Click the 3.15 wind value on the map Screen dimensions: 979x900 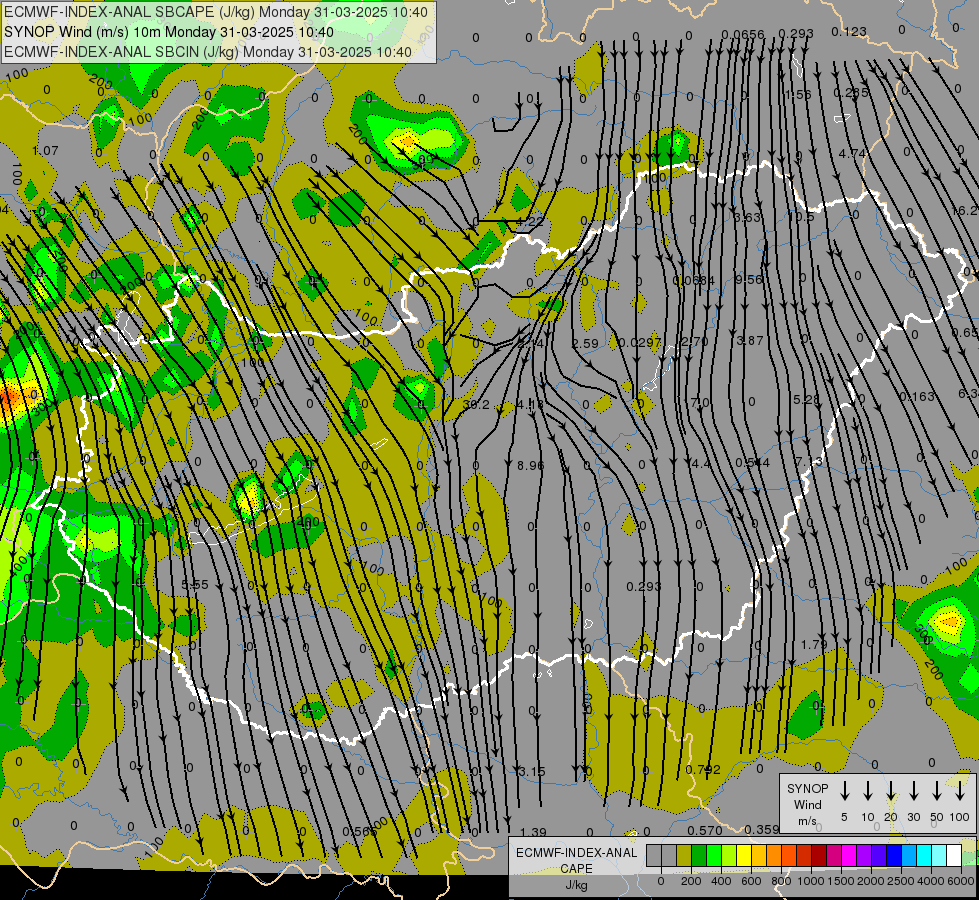coord(532,772)
